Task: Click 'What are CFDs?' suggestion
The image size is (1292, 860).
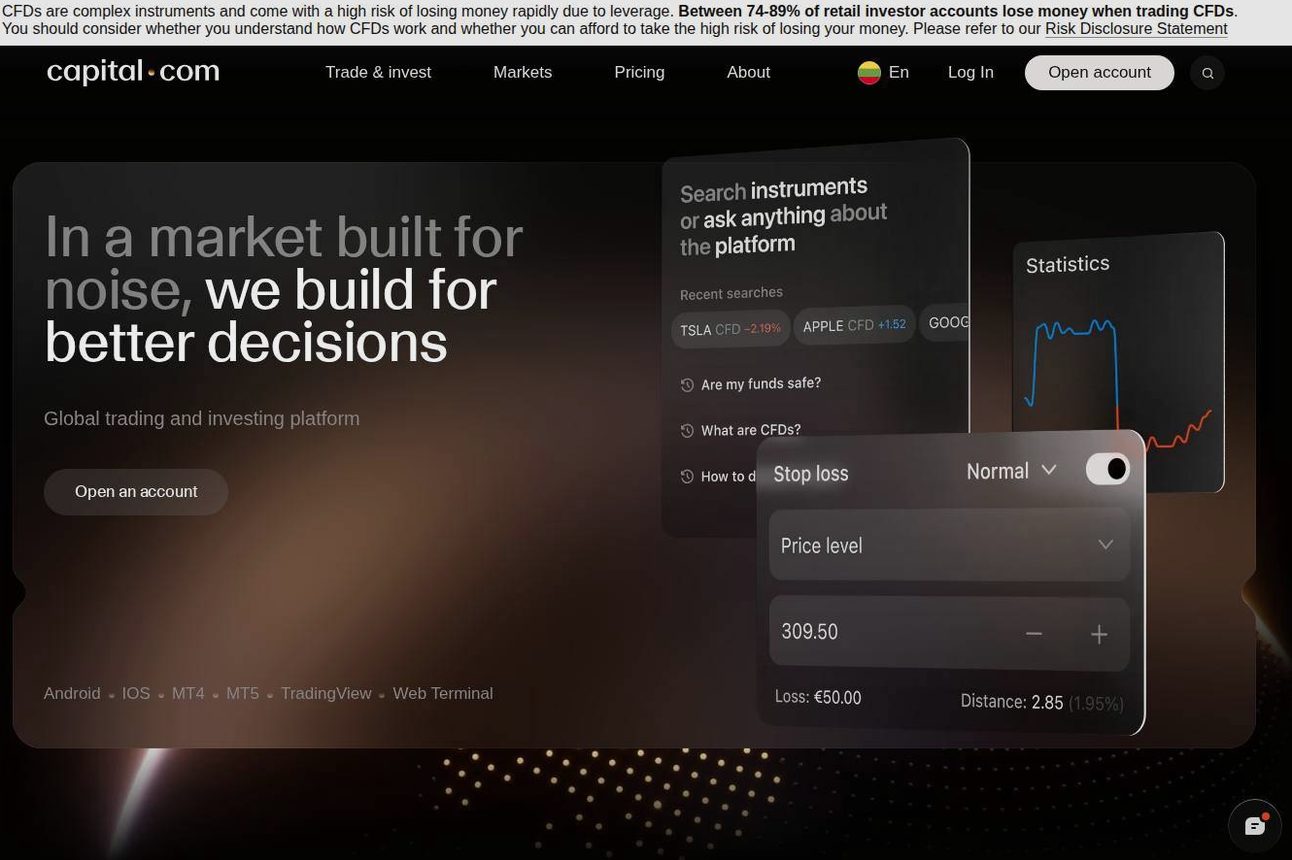Action: point(751,430)
